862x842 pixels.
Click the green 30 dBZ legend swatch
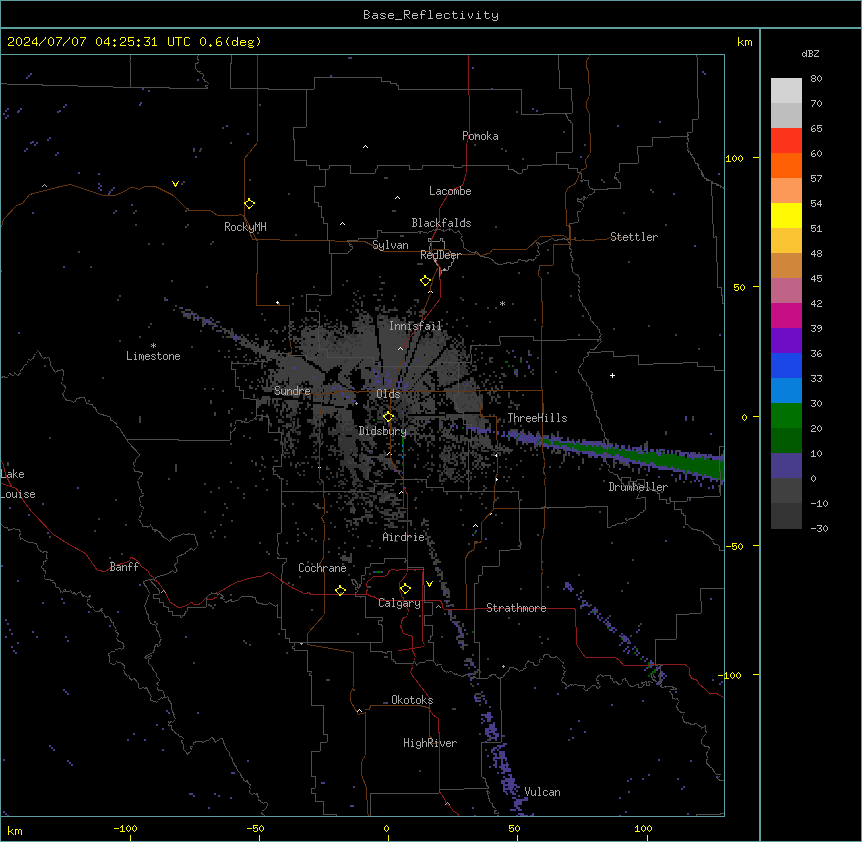coord(786,416)
